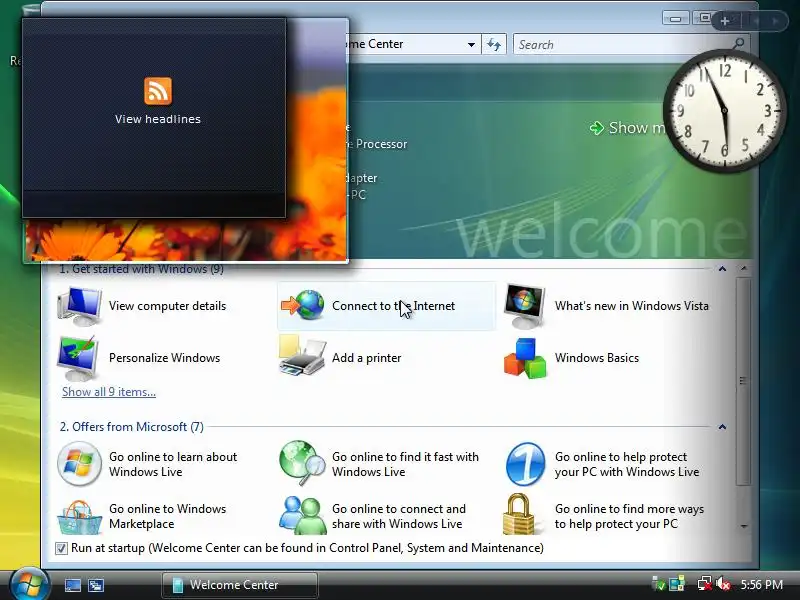
Task: Click Show desktop quick launch icon
Action: click(x=72, y=585)
